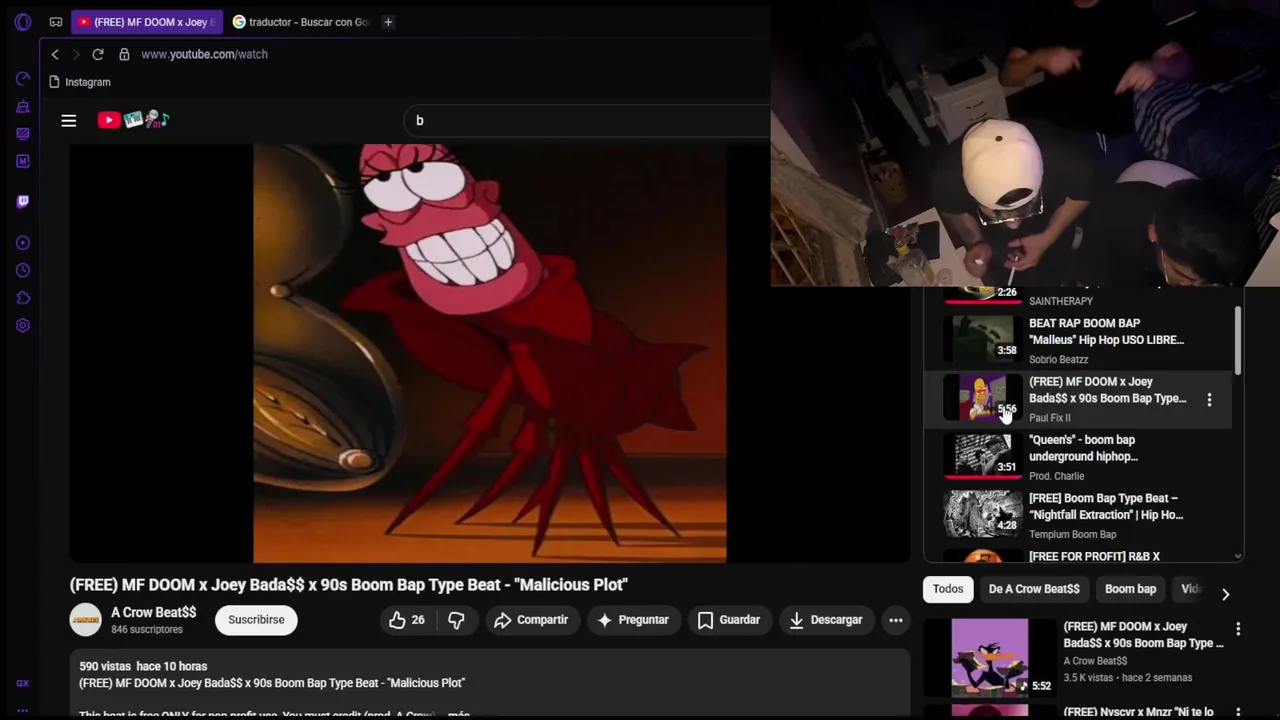The width and height of the screenshot is (1280, 720).
Task: Open A Crow Beat$$ channel avatar
Action: (x=86, y=620)
